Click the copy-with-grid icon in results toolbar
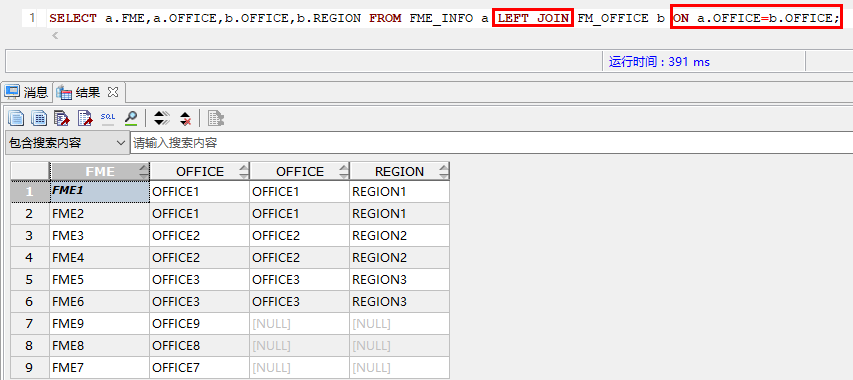This screenshot has width=853, height=380. (x=39, y=118)
